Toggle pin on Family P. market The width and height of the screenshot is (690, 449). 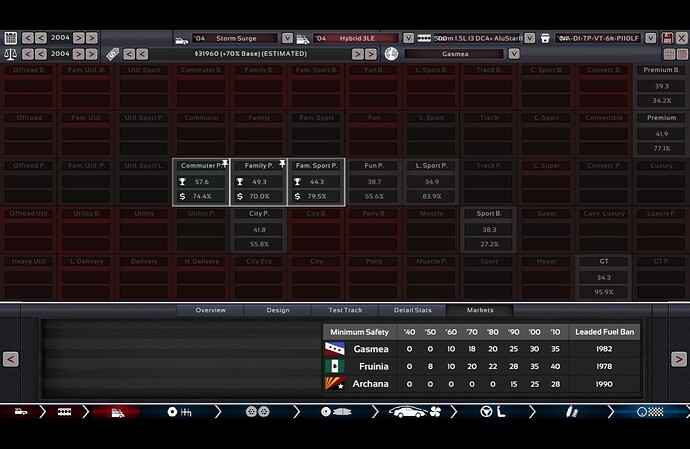pyautogui.click(x=284, y=162)
